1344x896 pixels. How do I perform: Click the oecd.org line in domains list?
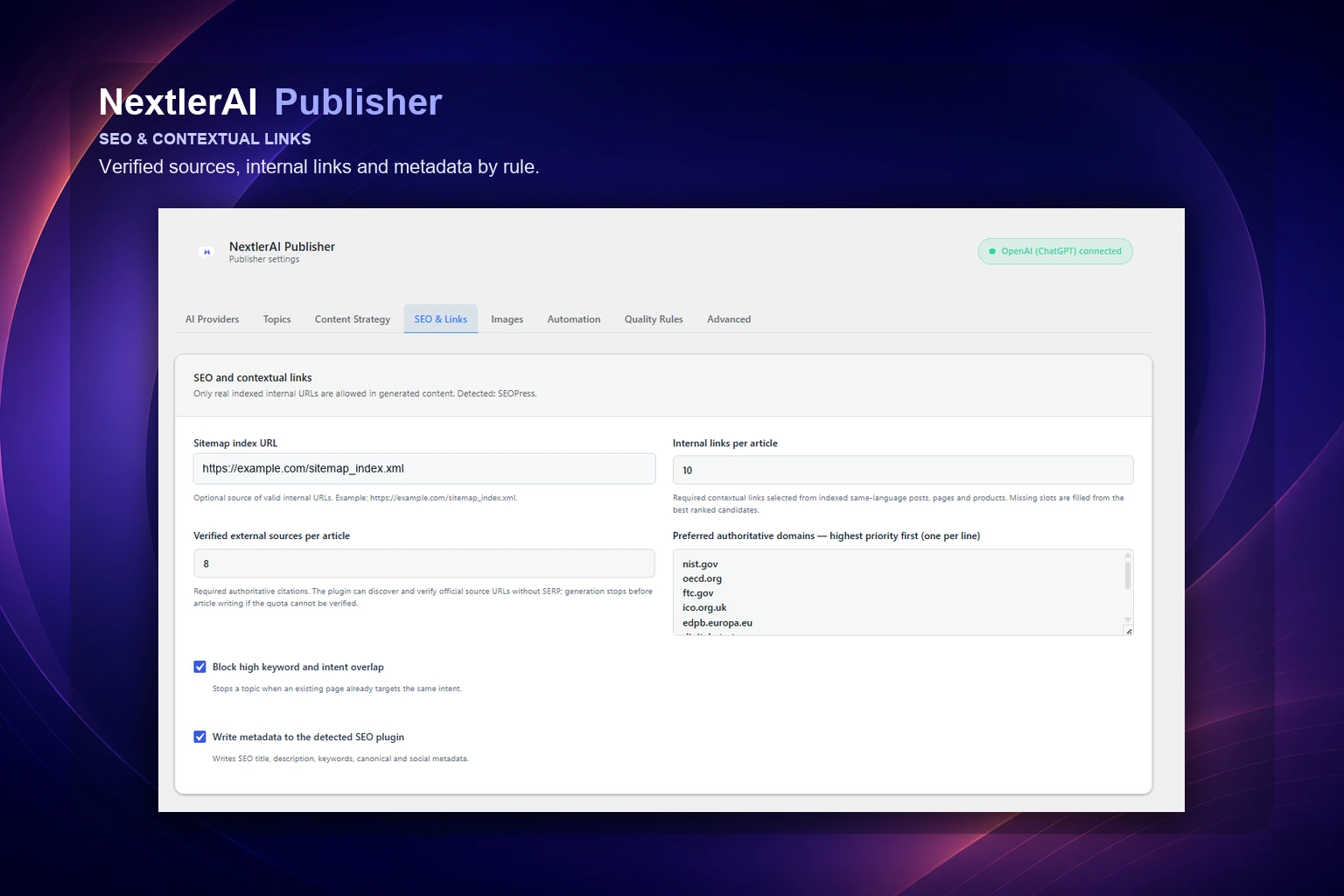(702, 578)
